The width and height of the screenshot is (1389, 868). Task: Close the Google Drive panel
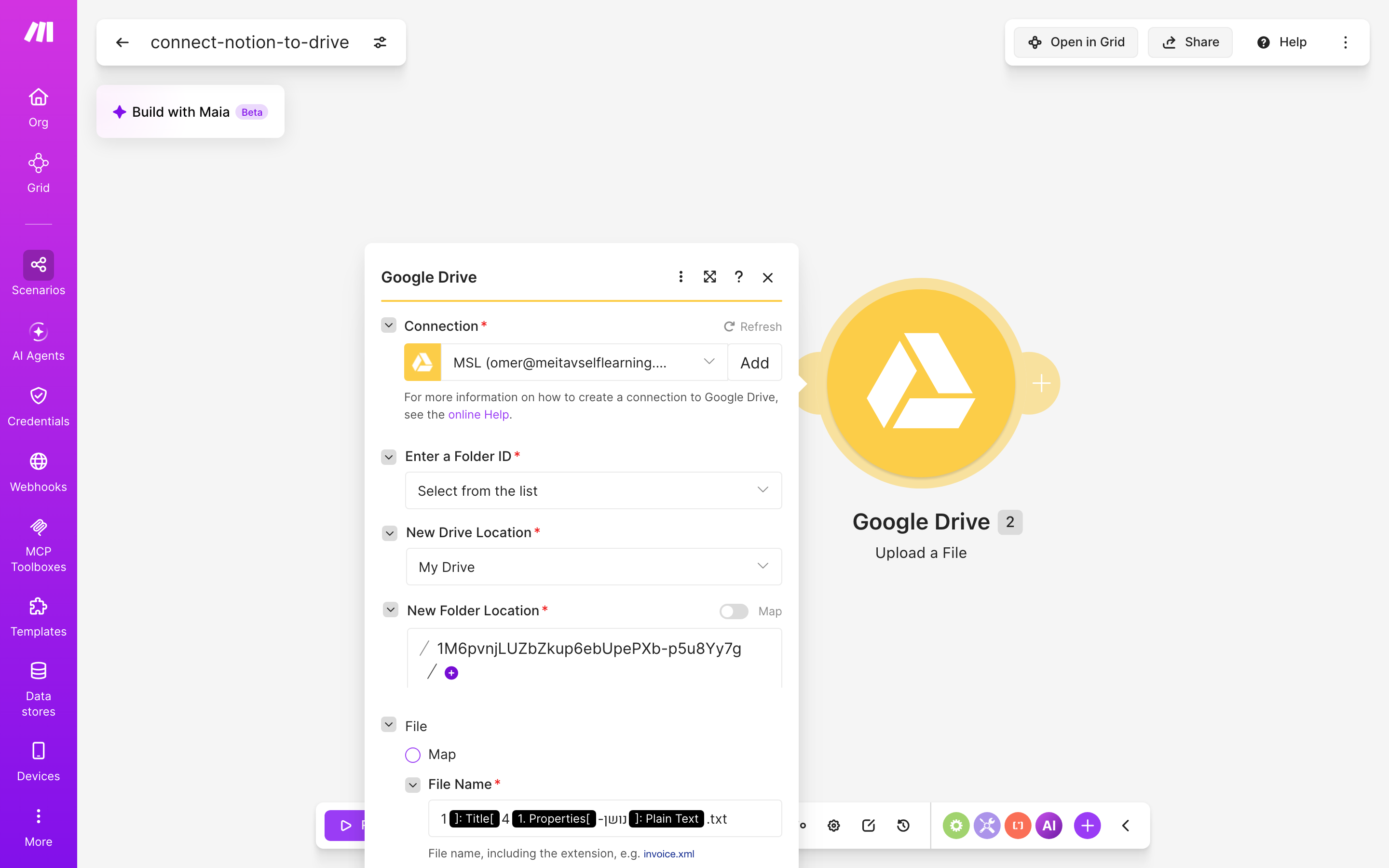pyautogui.click(x=767, y=277)
